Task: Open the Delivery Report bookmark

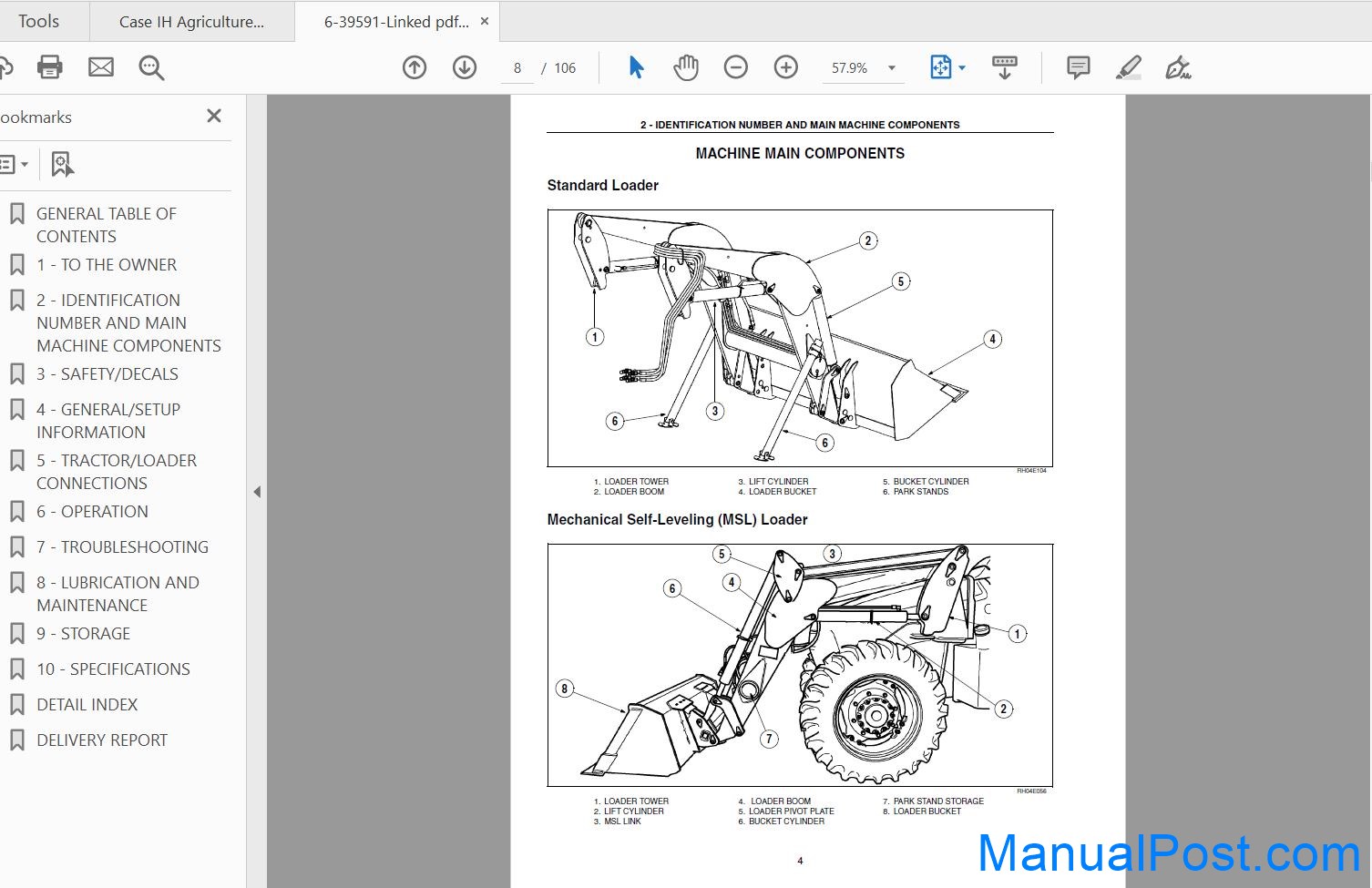Action: point(102,740)
